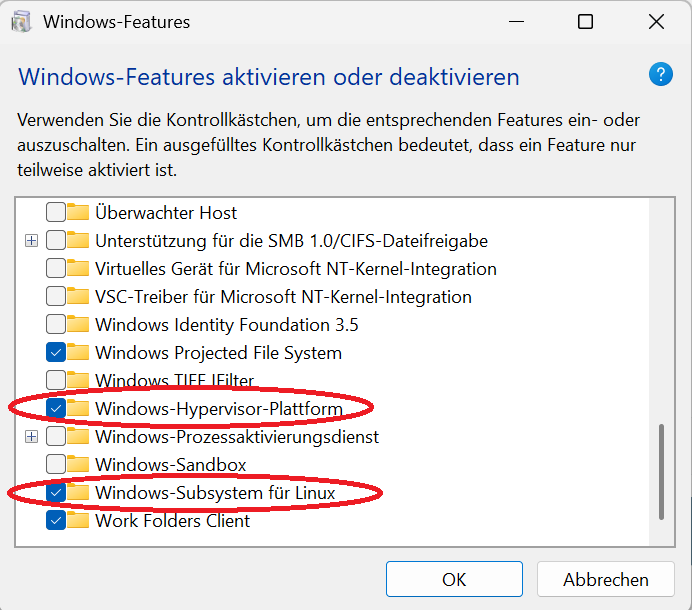Screen dimensions: 692x610
Task: Uncheck the Windows-Hypervisor-Plattform checkbox
Action: click(56, 408)
